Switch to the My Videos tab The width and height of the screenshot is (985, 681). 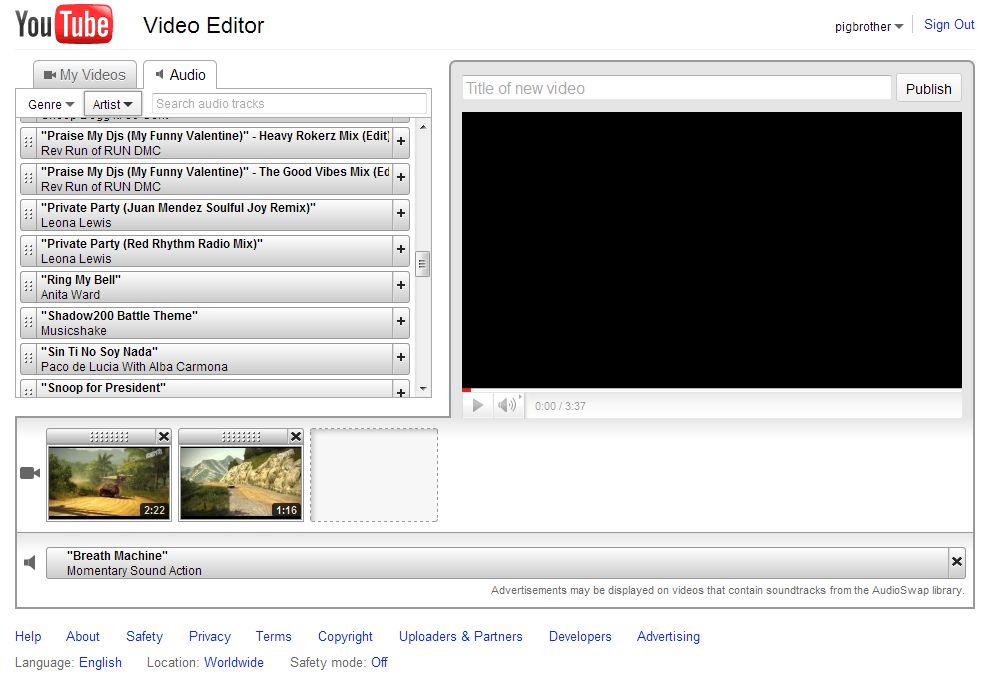click(x=85, y=75)
